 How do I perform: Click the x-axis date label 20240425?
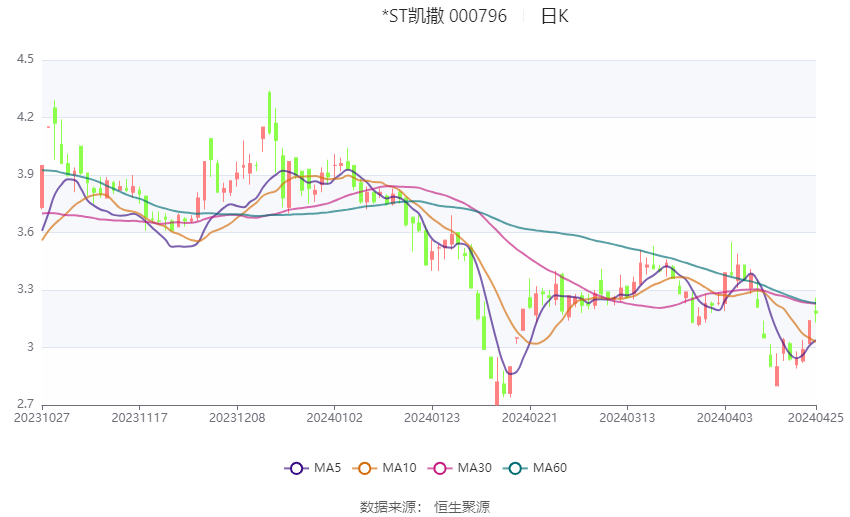816,418
